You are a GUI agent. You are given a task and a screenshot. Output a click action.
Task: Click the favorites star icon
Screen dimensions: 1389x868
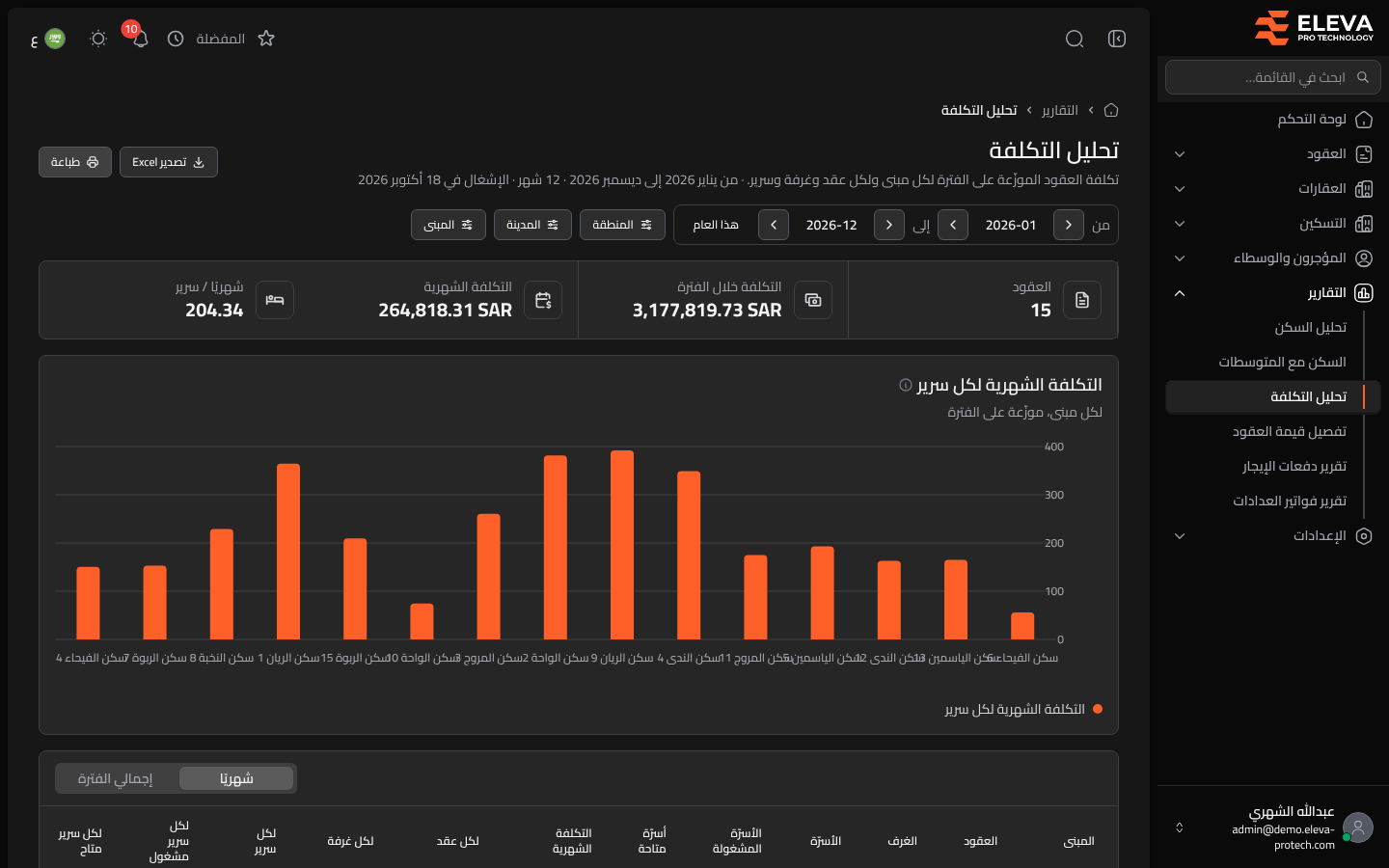click(266, 39)
